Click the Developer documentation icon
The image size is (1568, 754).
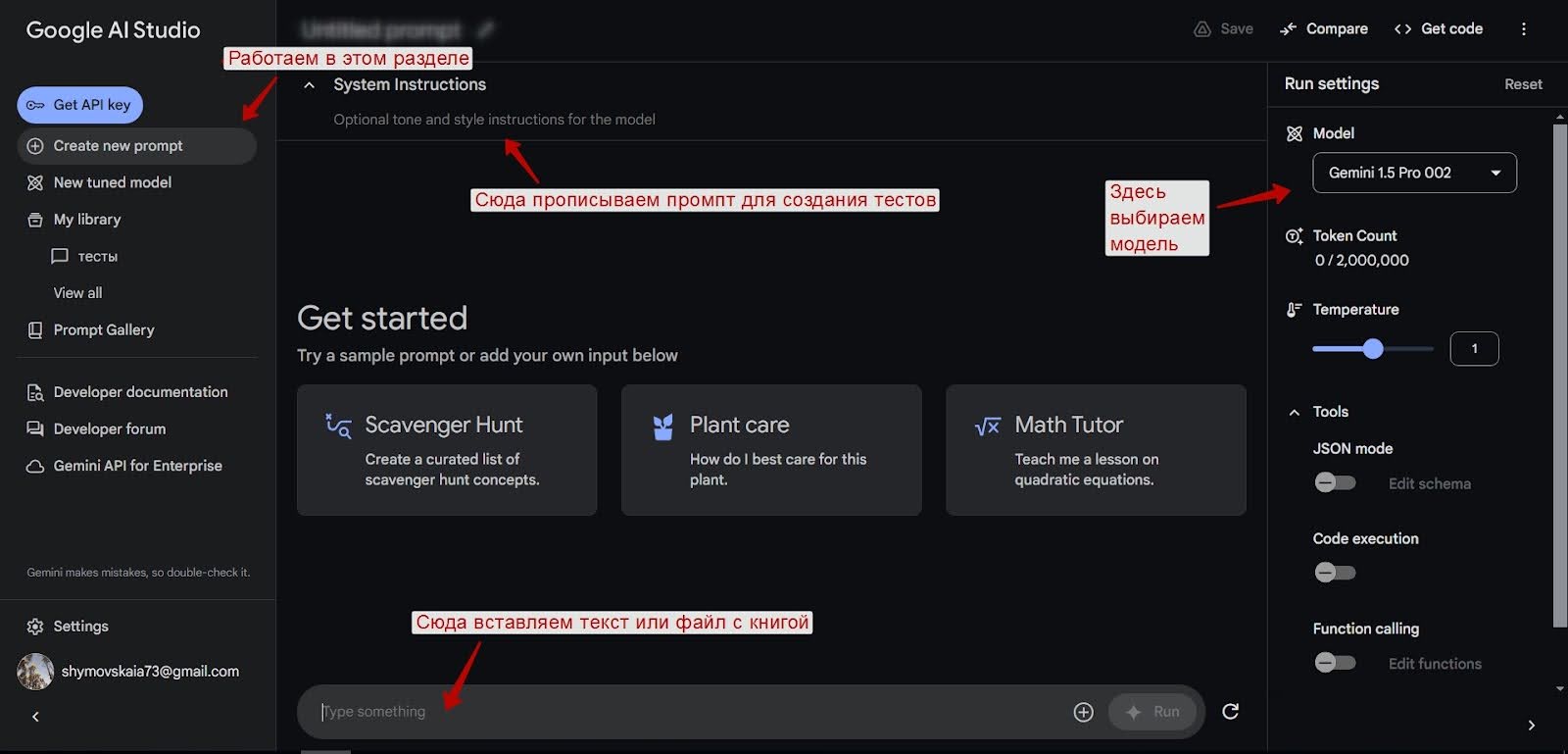pyautogui.click(x=35, y=393)
